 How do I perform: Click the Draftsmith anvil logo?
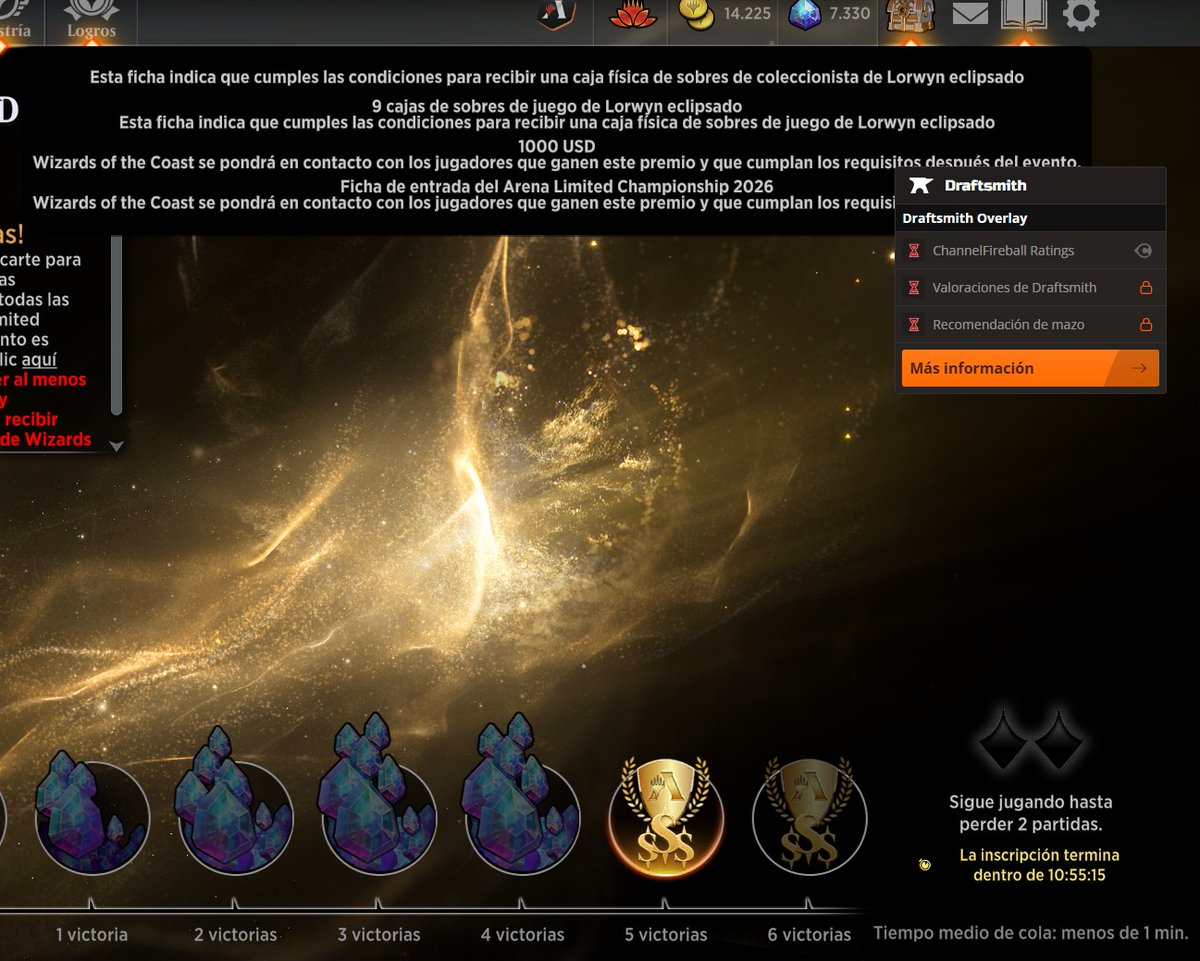tap(920, 185)
